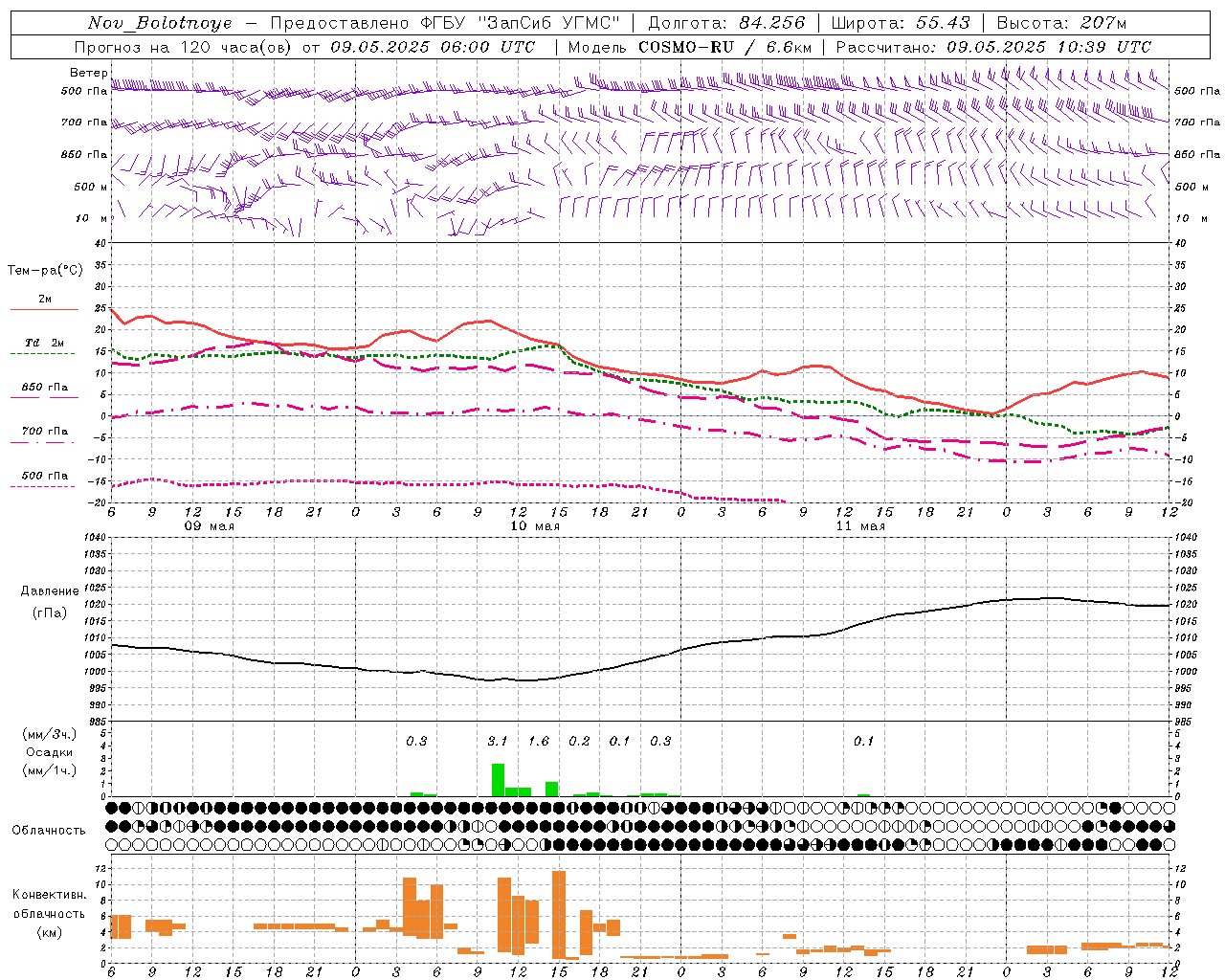
Task: Click the station name Nov_Bolotnoye
Action: point(160,23)
